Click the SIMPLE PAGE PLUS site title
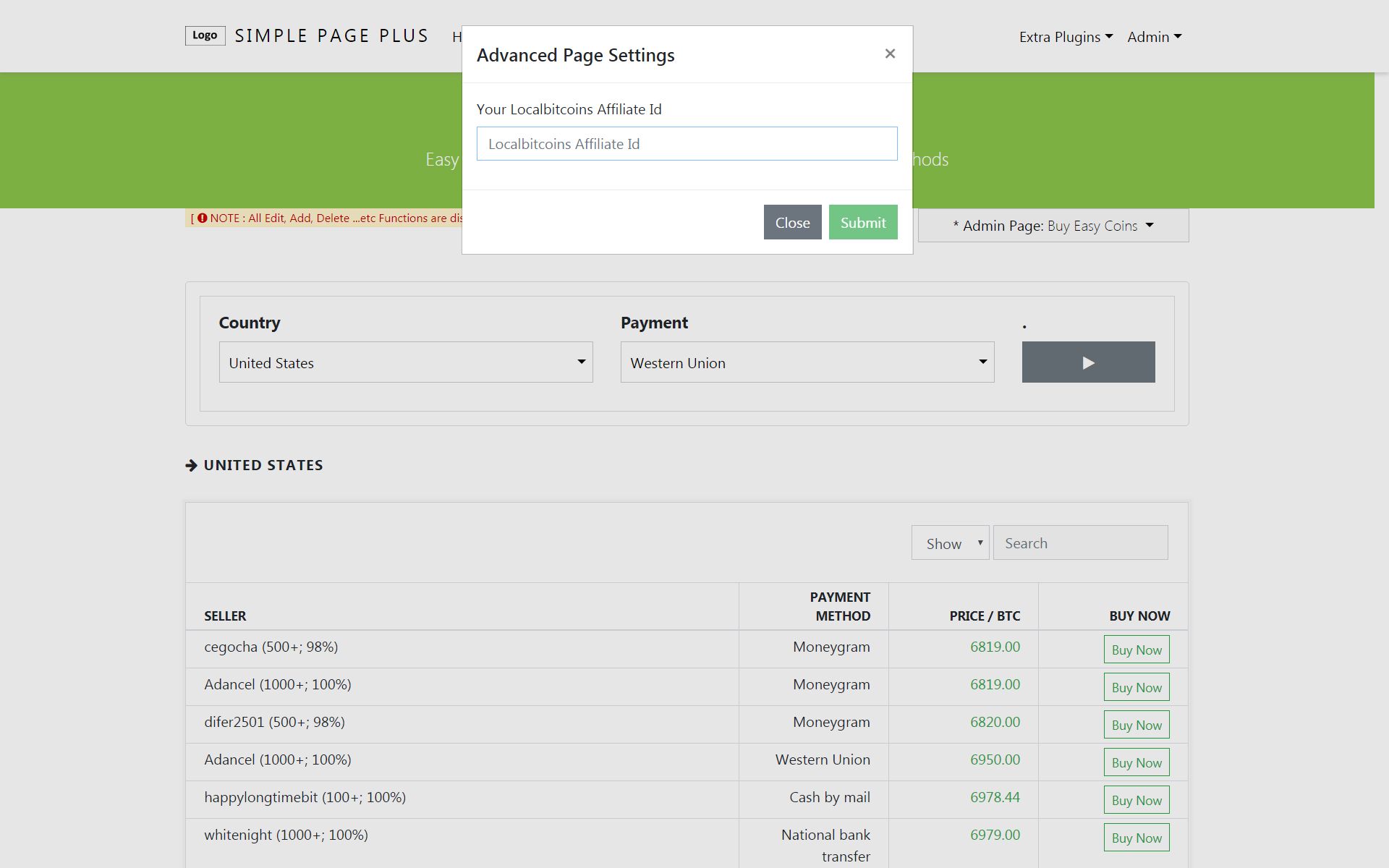This screenshot has width=1389, height=868. tap(331, 36)
